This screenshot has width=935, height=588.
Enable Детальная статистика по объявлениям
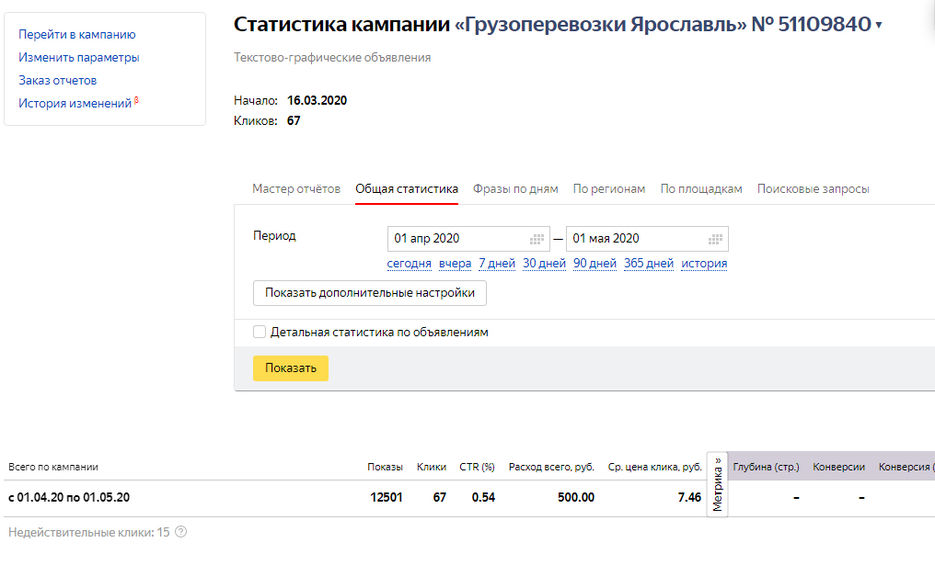(259, 331)
